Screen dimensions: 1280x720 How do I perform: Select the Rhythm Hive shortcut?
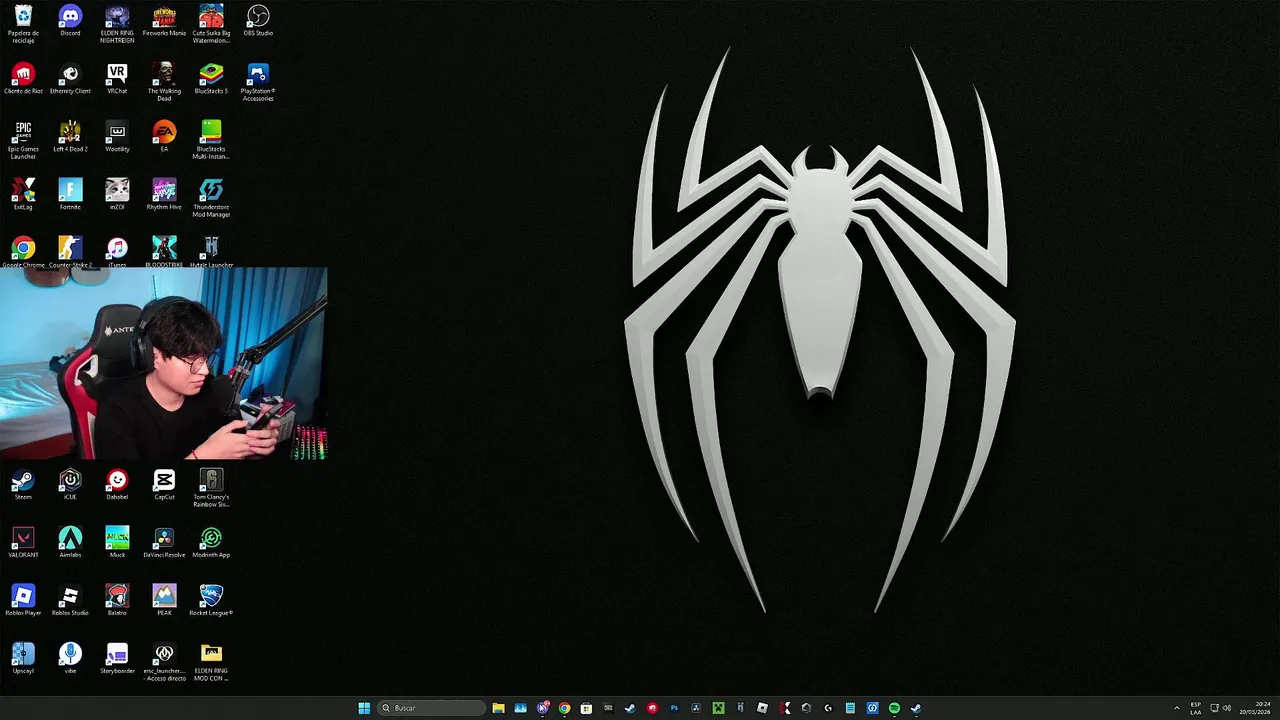tap(164, 194)
